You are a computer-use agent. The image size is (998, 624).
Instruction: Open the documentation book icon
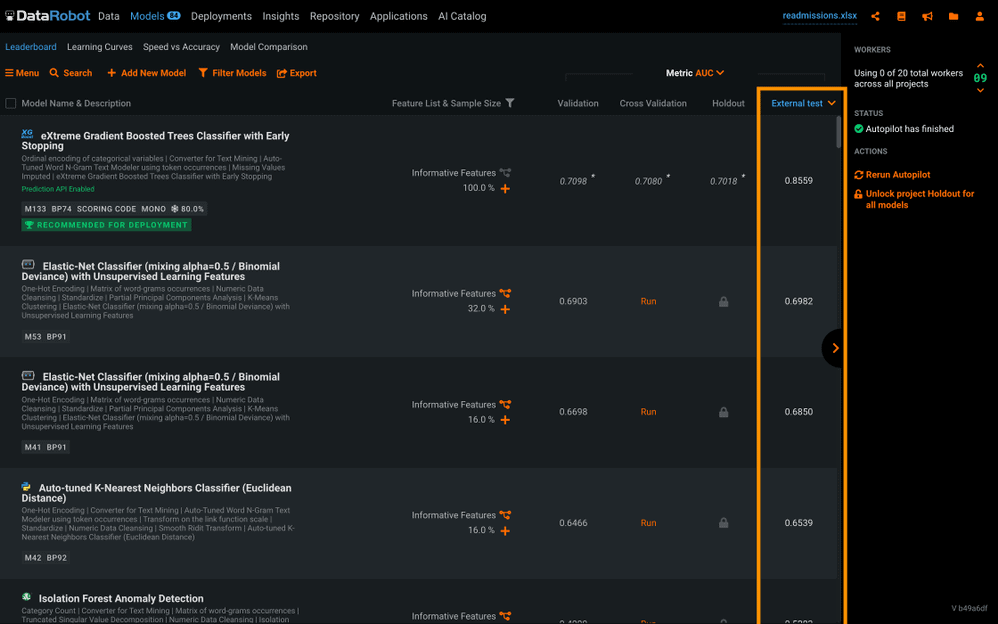901,17
